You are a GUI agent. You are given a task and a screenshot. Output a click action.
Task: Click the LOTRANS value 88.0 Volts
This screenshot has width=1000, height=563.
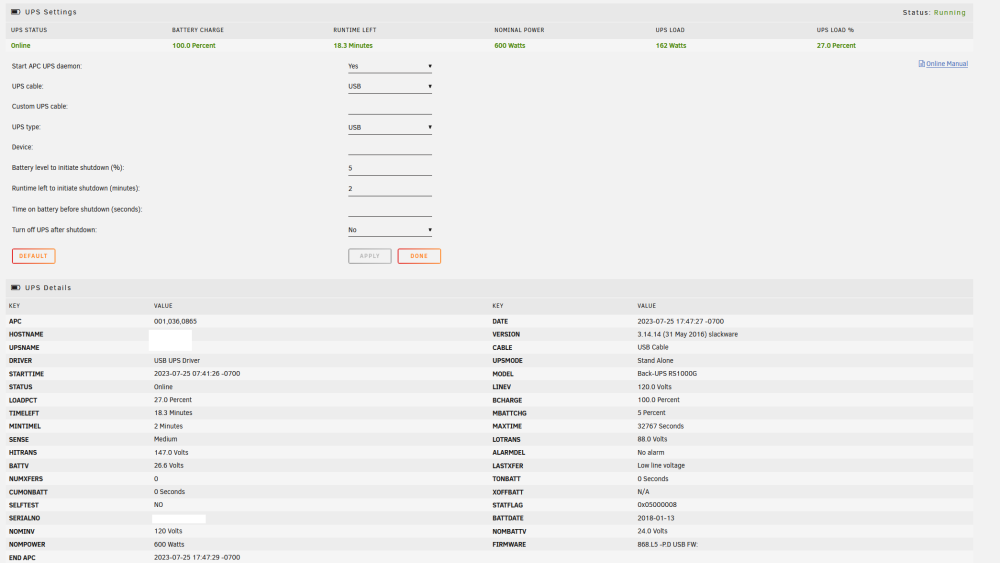[x=652, y=439]
